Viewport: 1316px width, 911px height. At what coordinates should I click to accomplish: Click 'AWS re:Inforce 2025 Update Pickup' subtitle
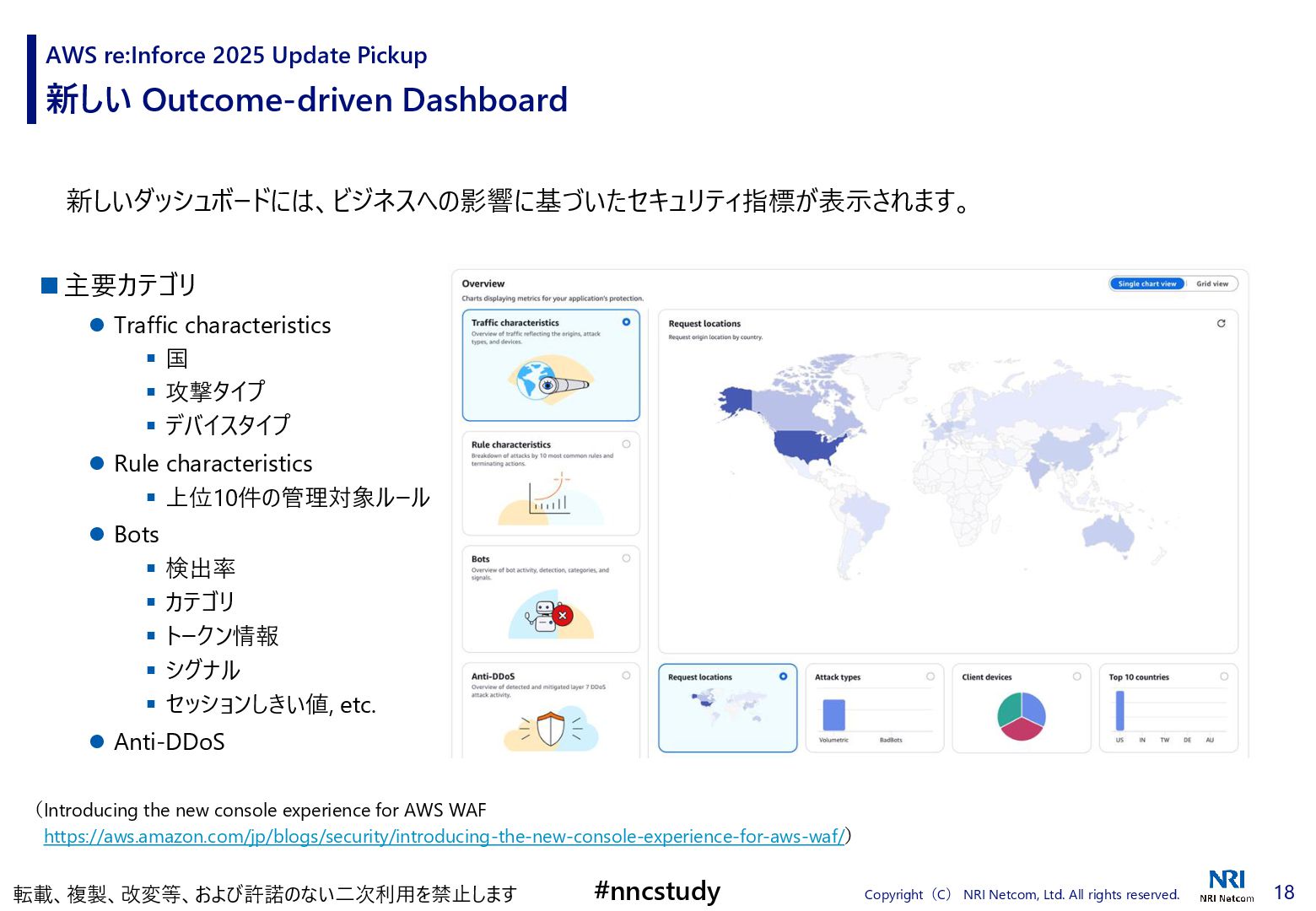pyautogui.click(x=236, y=55)
